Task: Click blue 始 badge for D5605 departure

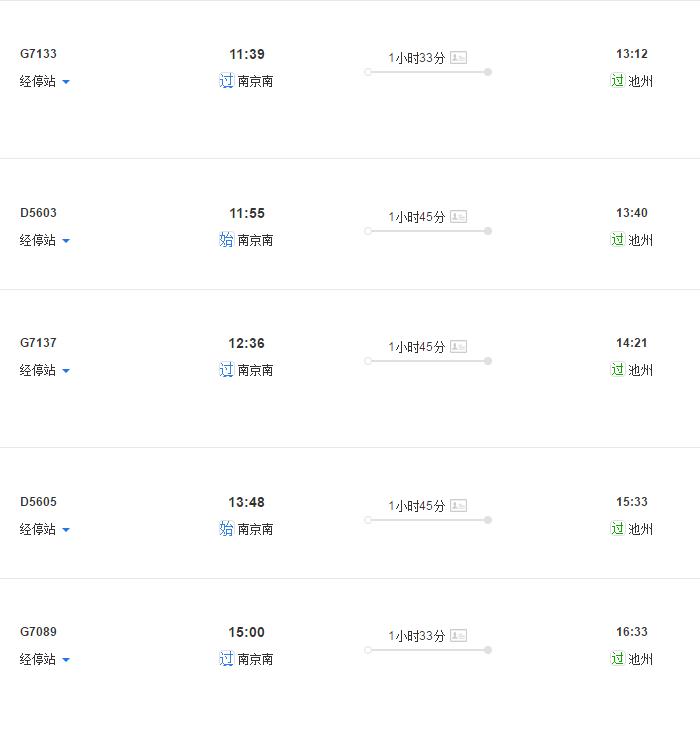Action: click(x=227, y=529)
